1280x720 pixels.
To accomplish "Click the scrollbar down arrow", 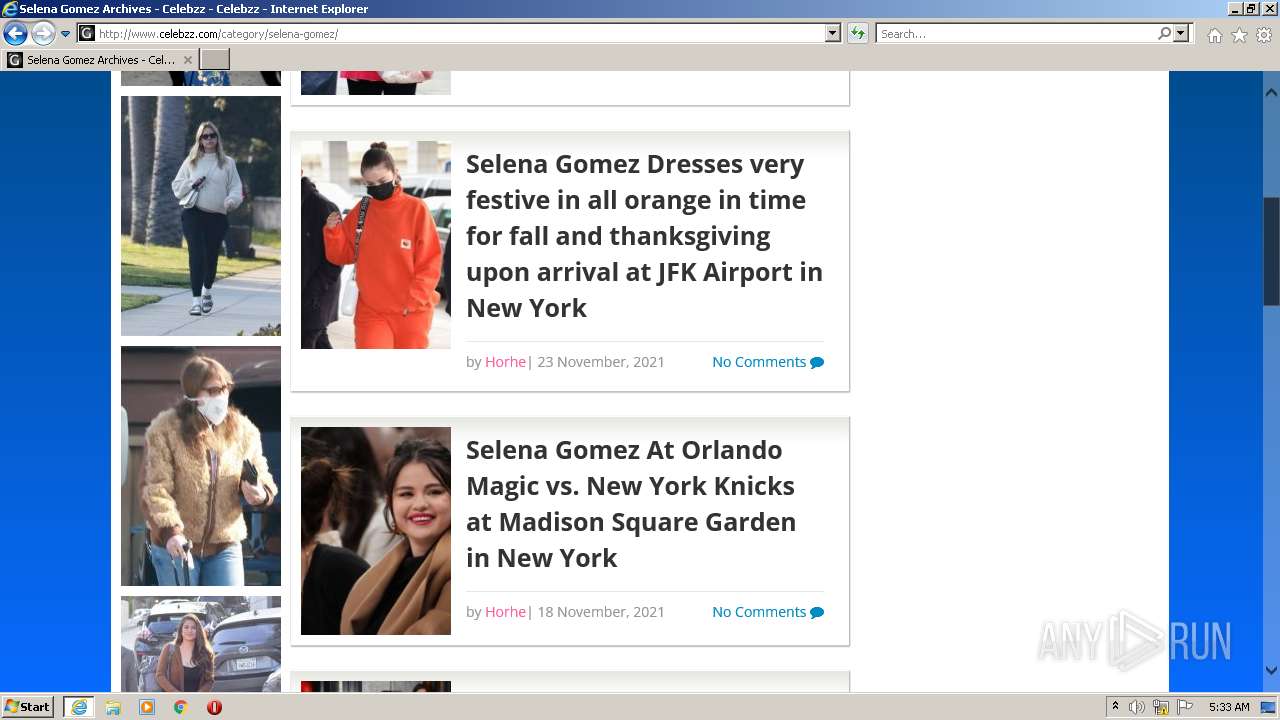I will (1271, 671).
